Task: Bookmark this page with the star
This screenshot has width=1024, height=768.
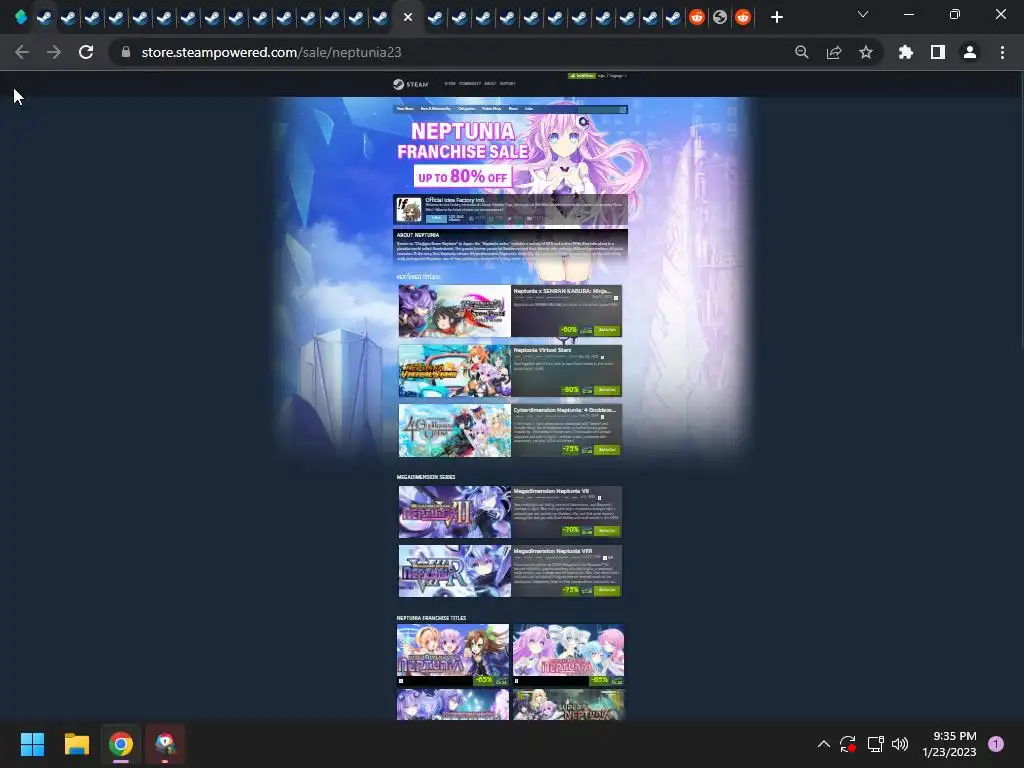Action: coord(866,52)
